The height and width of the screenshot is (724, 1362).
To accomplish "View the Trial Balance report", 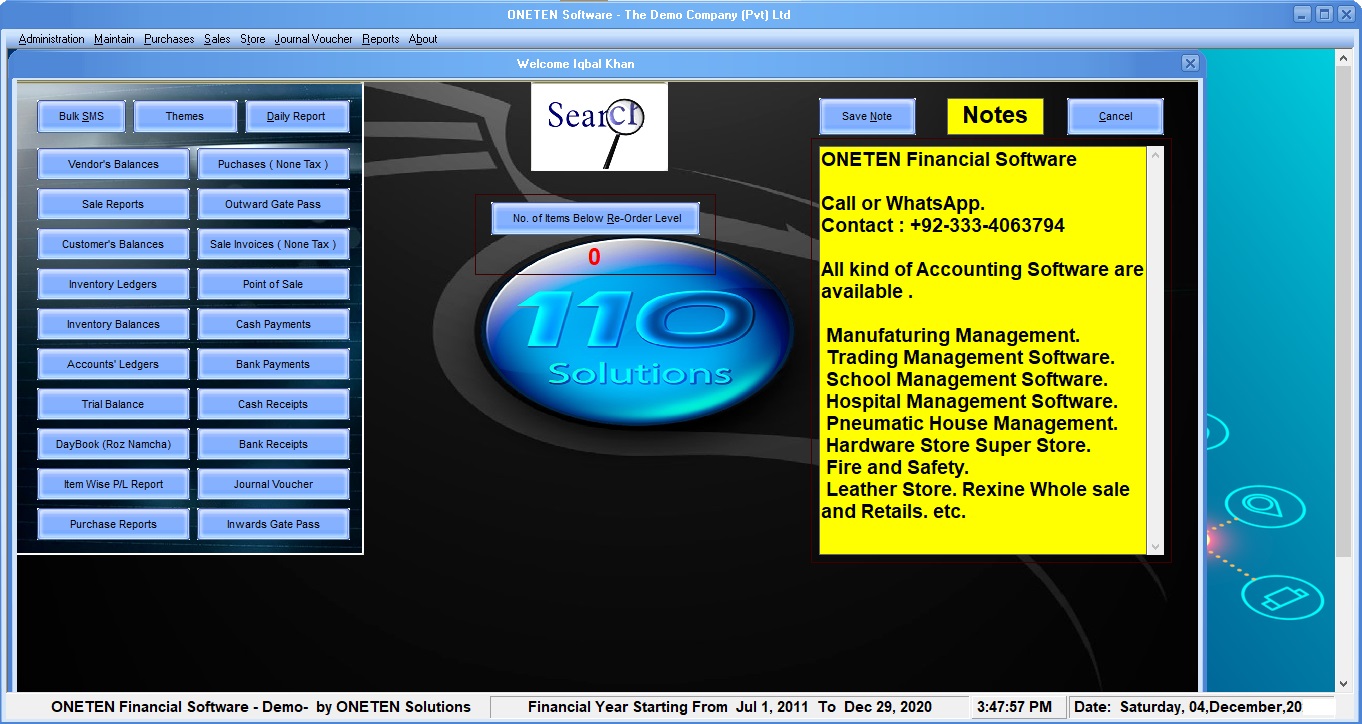I will (x=113, y=404).
